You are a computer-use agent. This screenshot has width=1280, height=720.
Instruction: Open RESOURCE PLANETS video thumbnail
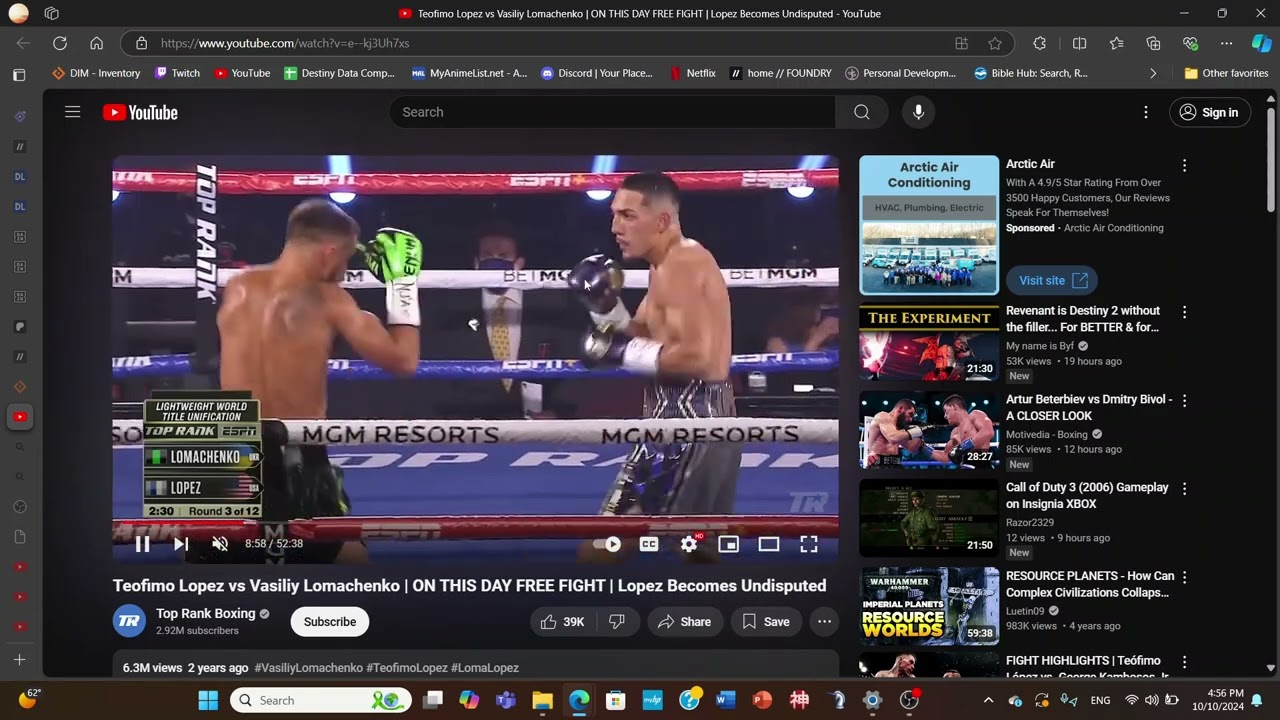click(x=929, y=607)
